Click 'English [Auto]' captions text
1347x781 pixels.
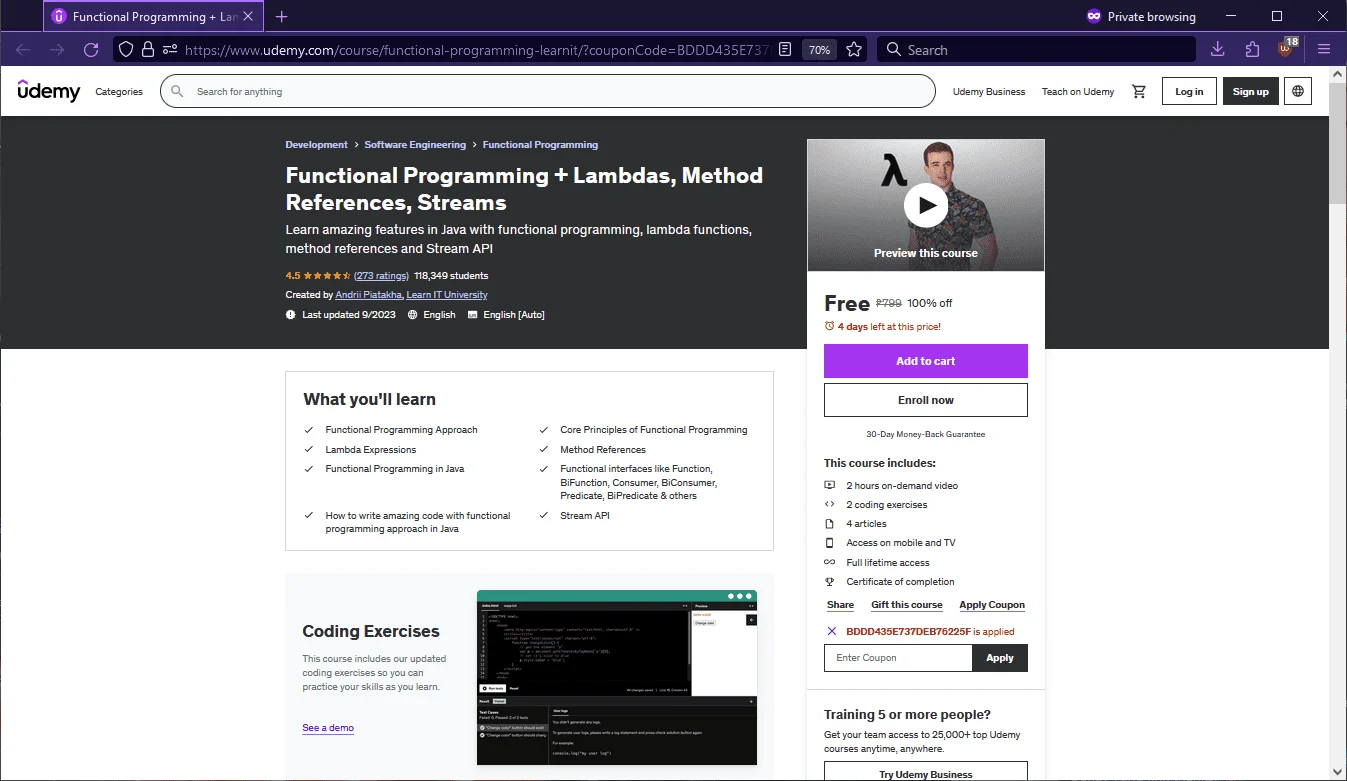pyautogui.click(x=514, y=315)
